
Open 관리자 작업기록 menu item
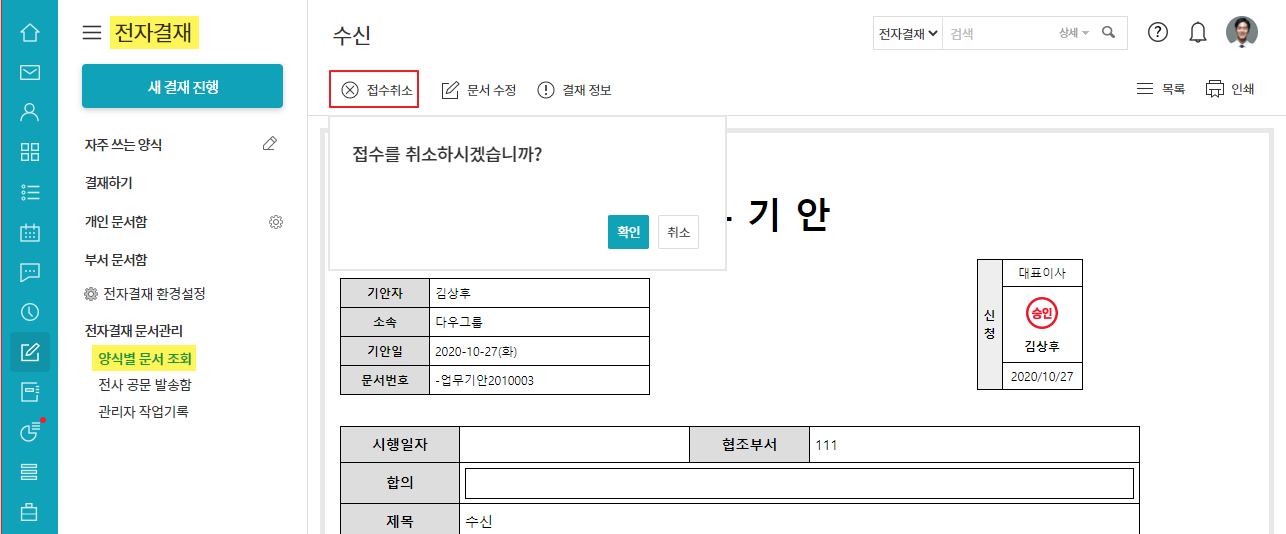143,411
